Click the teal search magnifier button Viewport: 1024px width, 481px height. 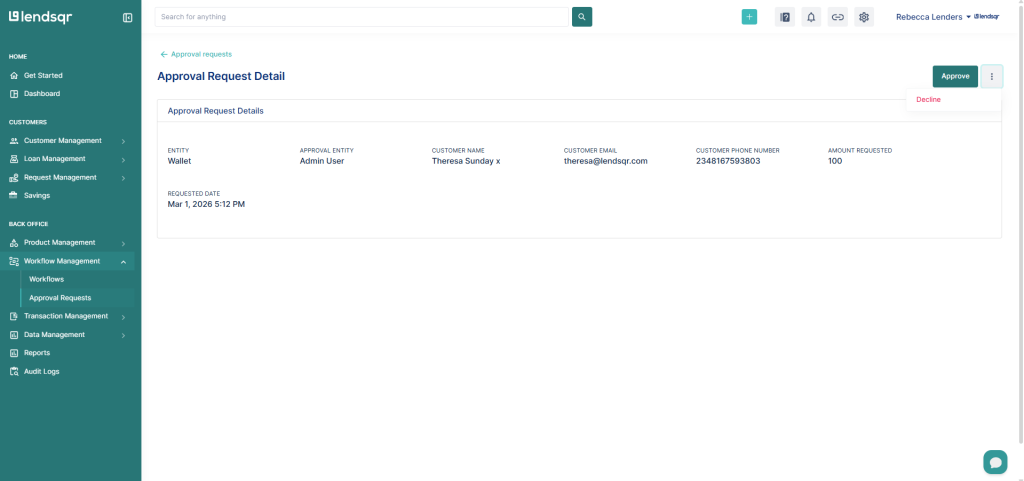tap(582, 17)
